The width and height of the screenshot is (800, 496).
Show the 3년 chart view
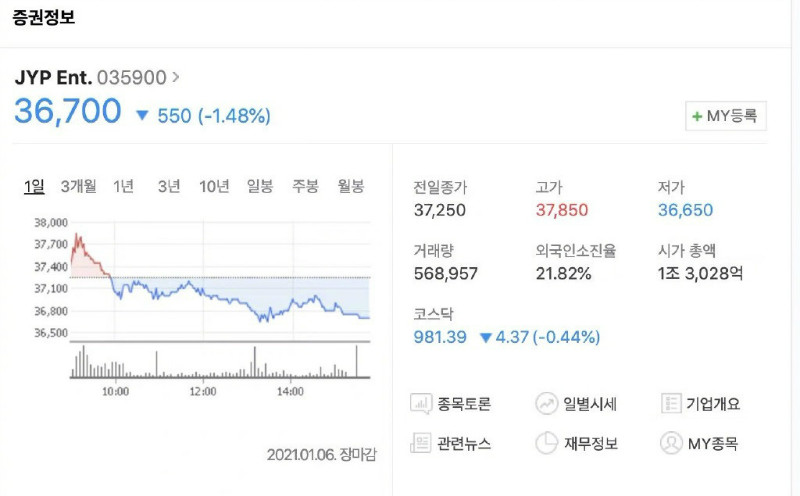pyautogui.click(x=169, y=186)
